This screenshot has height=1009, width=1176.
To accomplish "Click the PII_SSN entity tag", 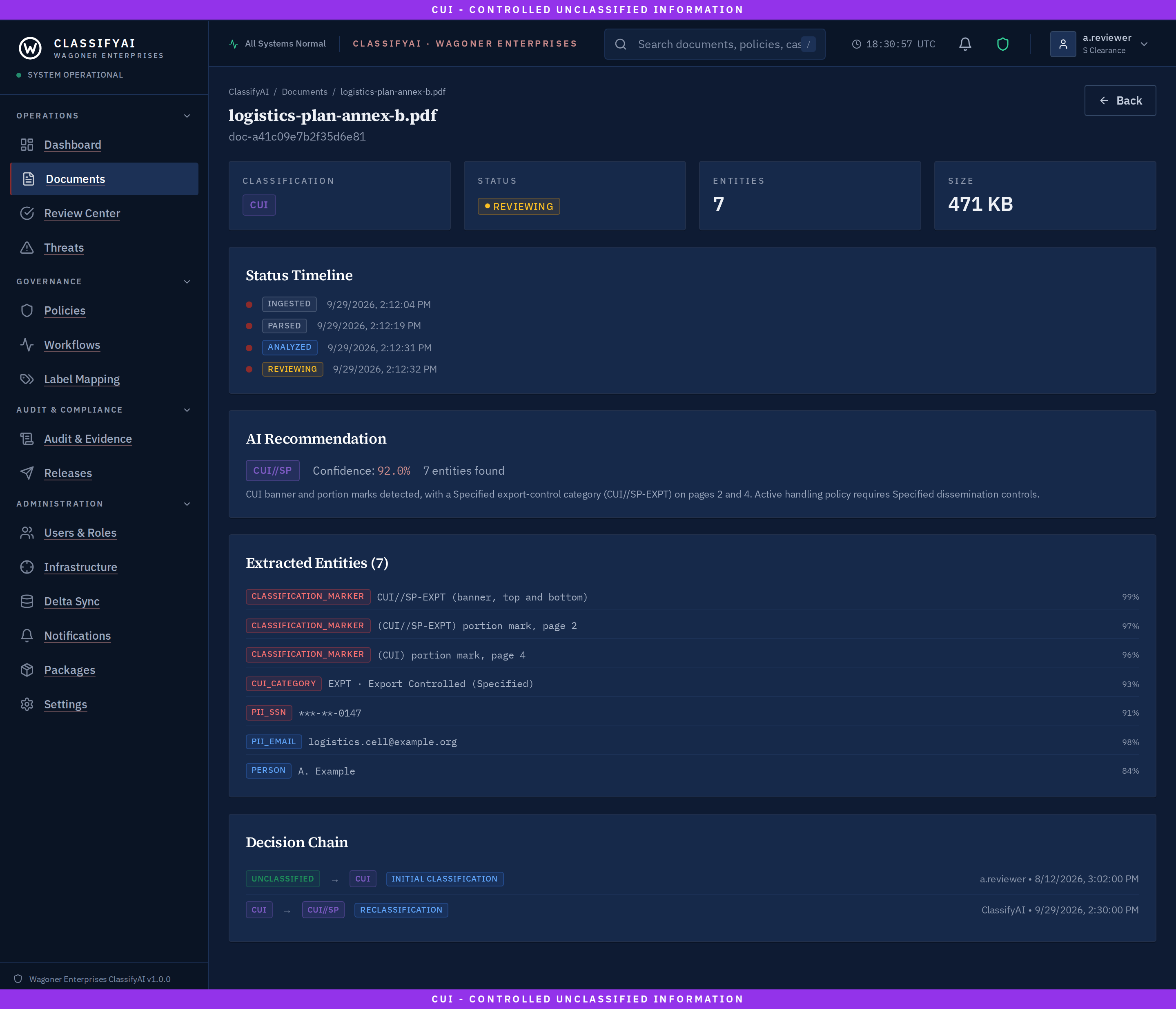I will 268,712.
